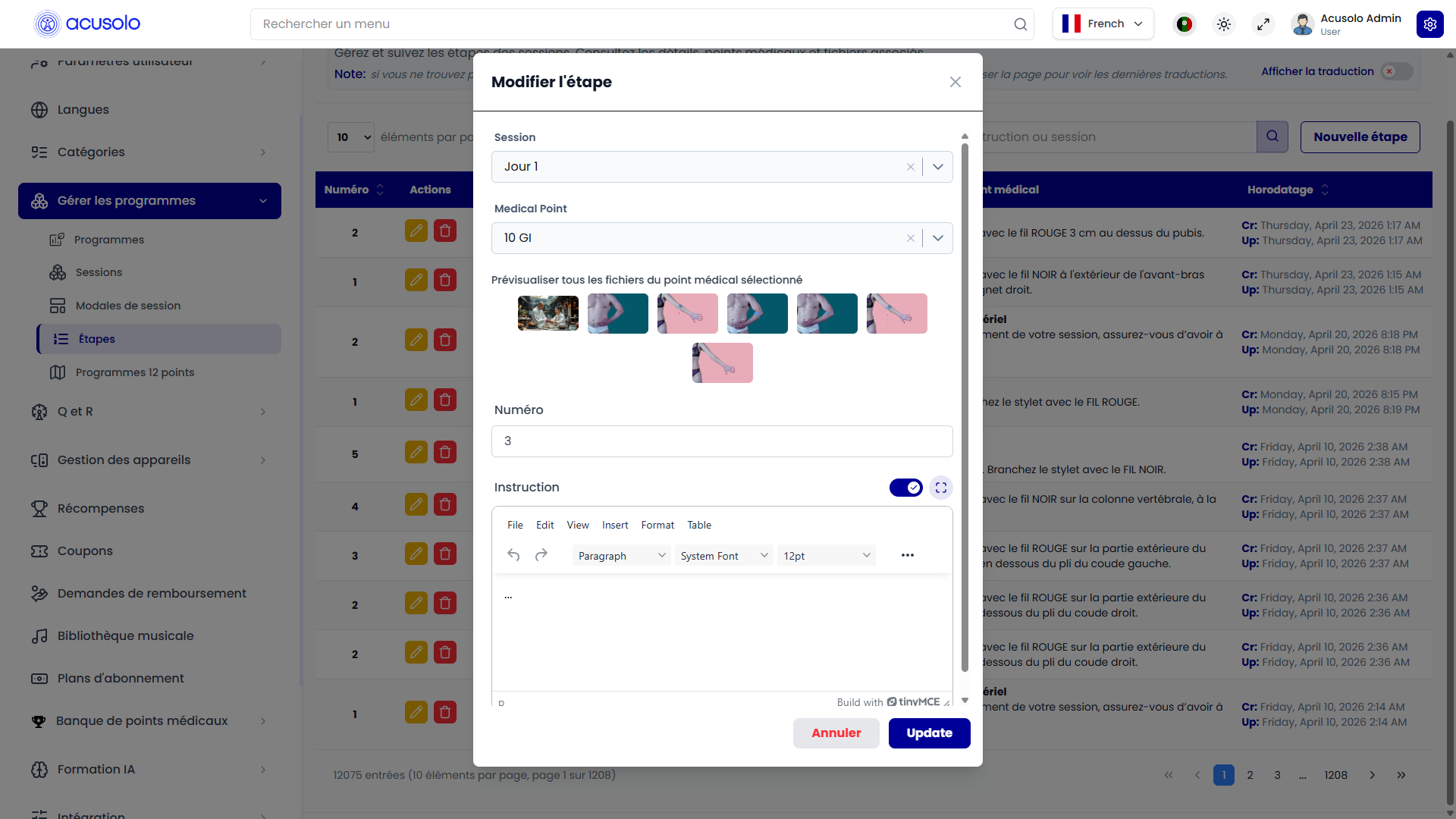Open the System Font dropdown
Screen dimensions: 1456x819
(723, 556)
